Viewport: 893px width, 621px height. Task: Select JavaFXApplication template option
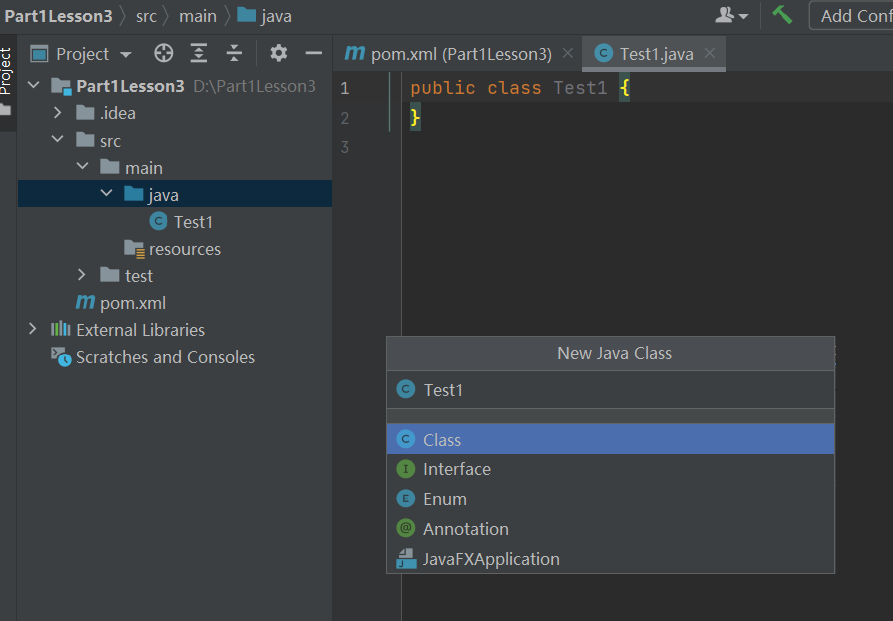coord(491,559)
